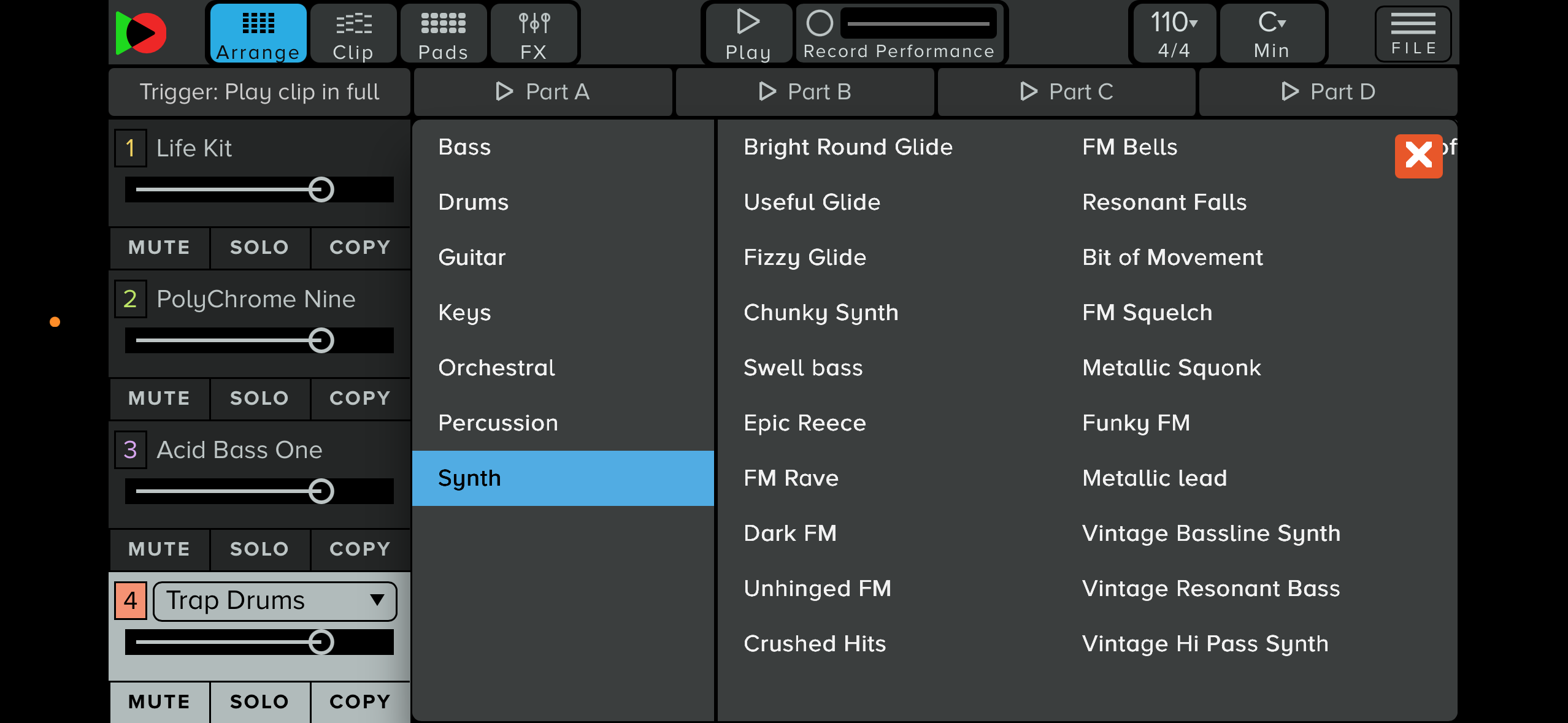This screenshot has width=1568, height=723.
Task: Select the Bass category
Action: click(563, 147)
